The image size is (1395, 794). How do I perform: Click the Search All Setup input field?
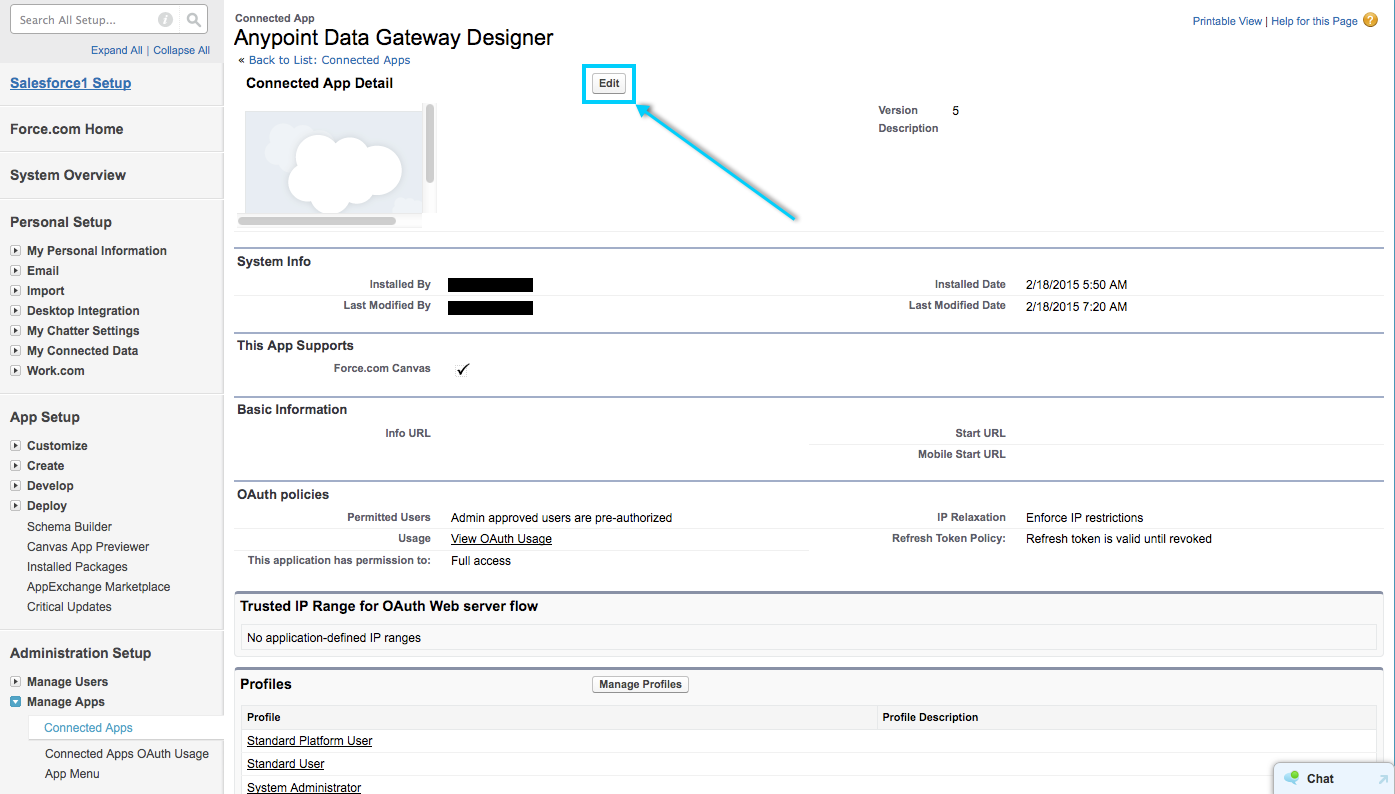(x=85, y=20)
